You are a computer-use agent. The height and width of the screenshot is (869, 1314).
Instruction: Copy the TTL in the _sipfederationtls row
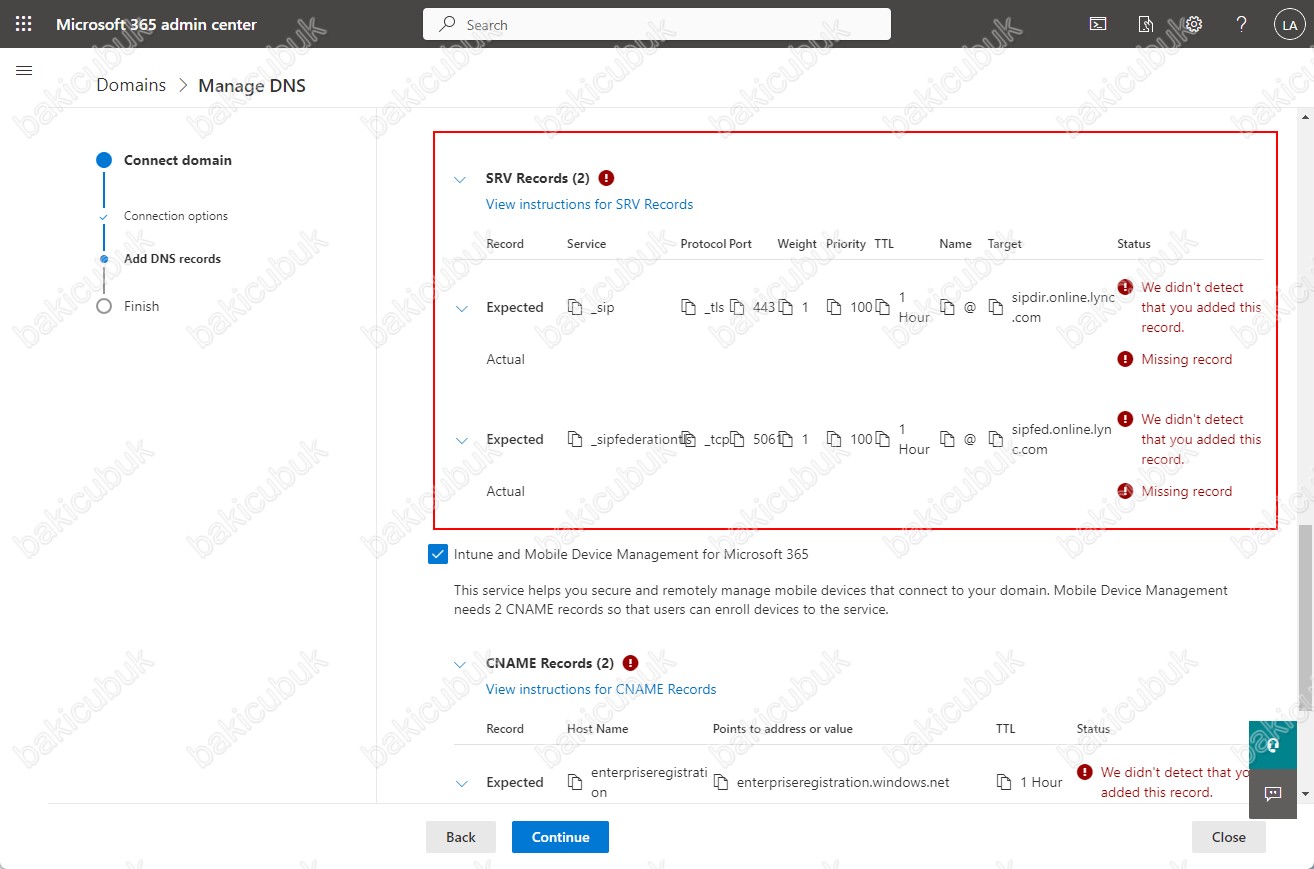[x=882, y=439]
